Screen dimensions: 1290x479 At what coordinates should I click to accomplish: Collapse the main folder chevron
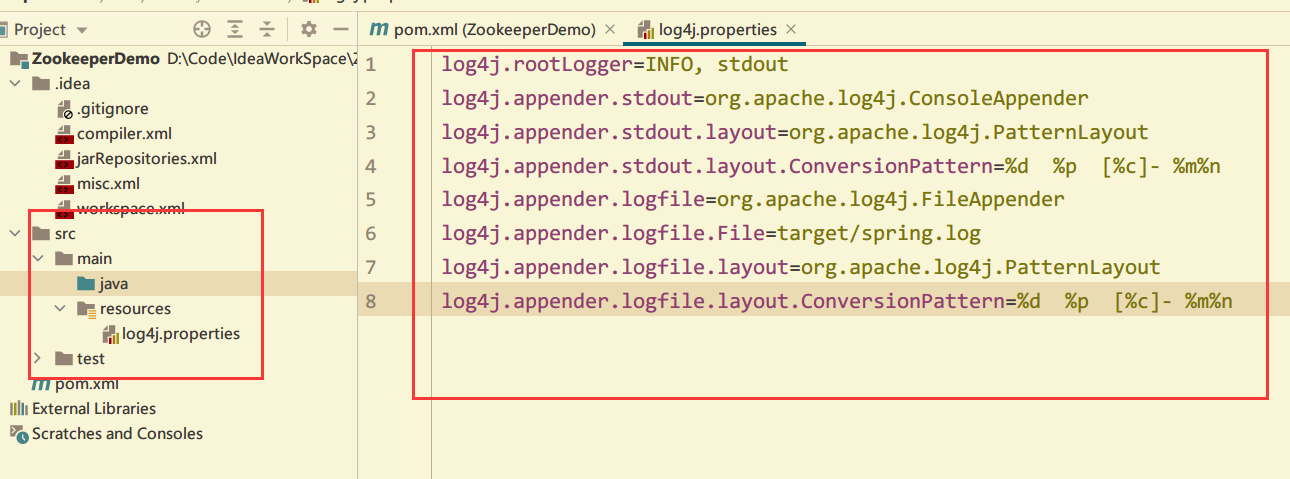tap(39, 259)
